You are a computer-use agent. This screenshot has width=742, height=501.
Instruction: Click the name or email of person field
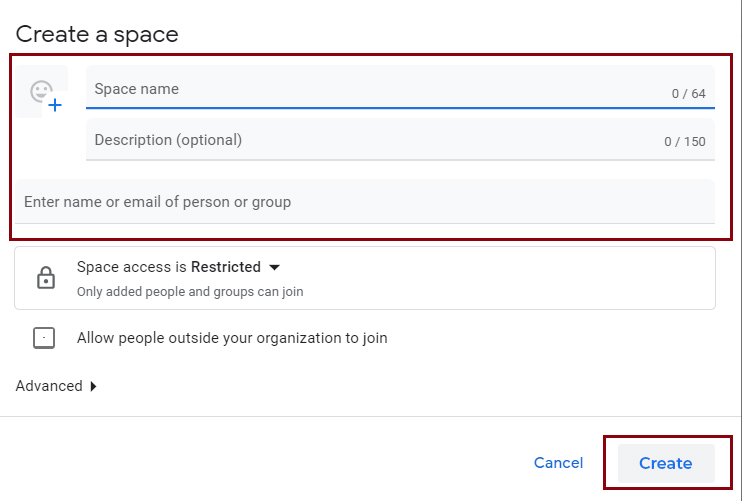(364, 202)
